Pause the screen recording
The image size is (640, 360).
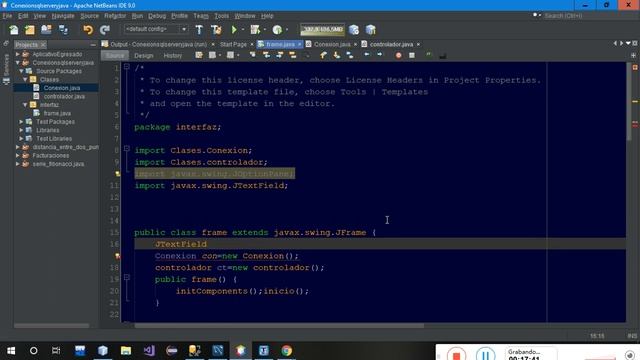tap(485, 354)
